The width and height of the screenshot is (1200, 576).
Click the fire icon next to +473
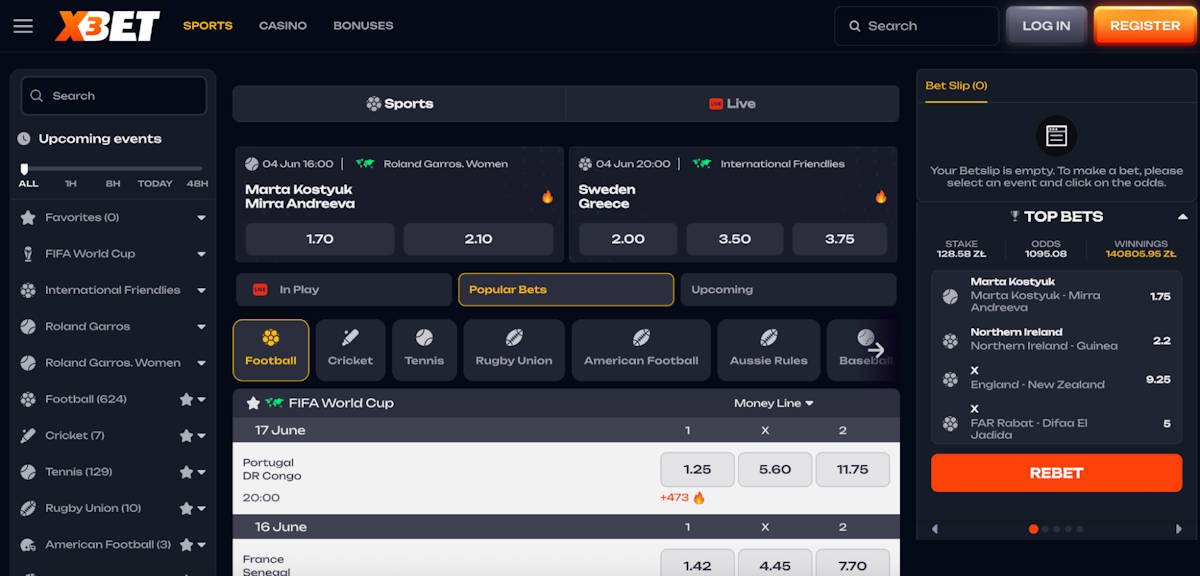click(699, 497)
